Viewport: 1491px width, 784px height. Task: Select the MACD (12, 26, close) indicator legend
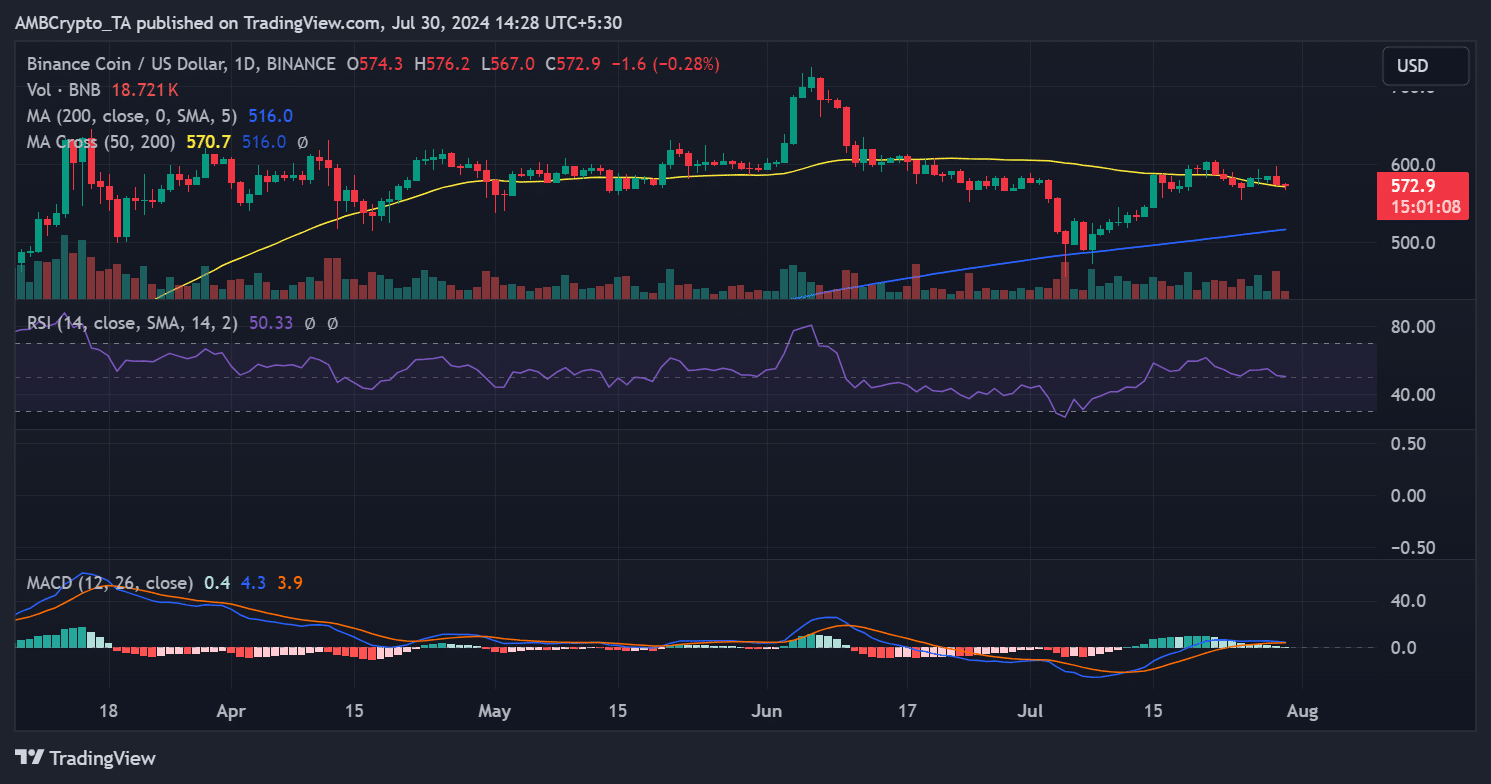[110, 582]
